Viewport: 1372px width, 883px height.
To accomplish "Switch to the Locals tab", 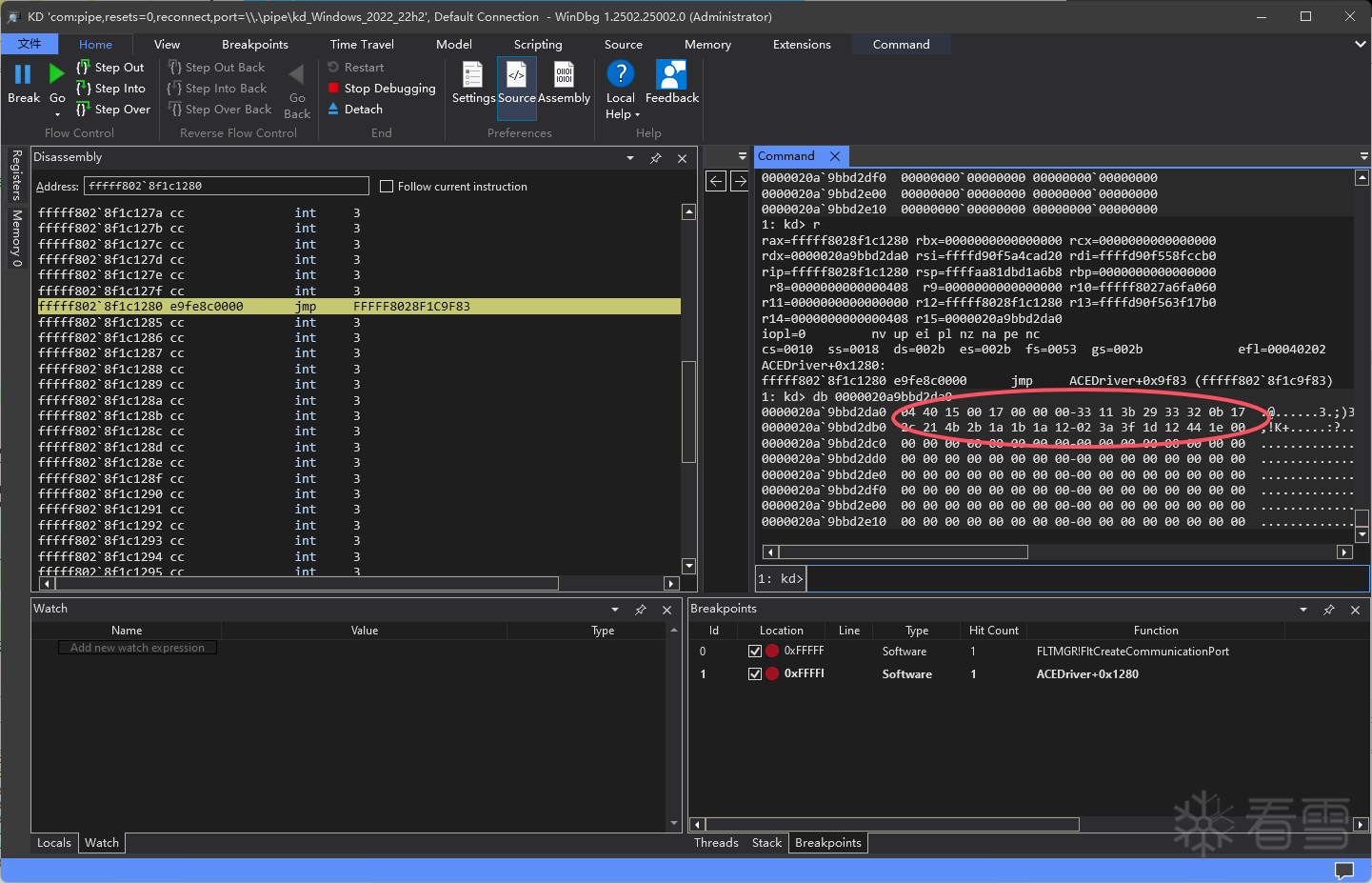I will click(x=54, y=843).
